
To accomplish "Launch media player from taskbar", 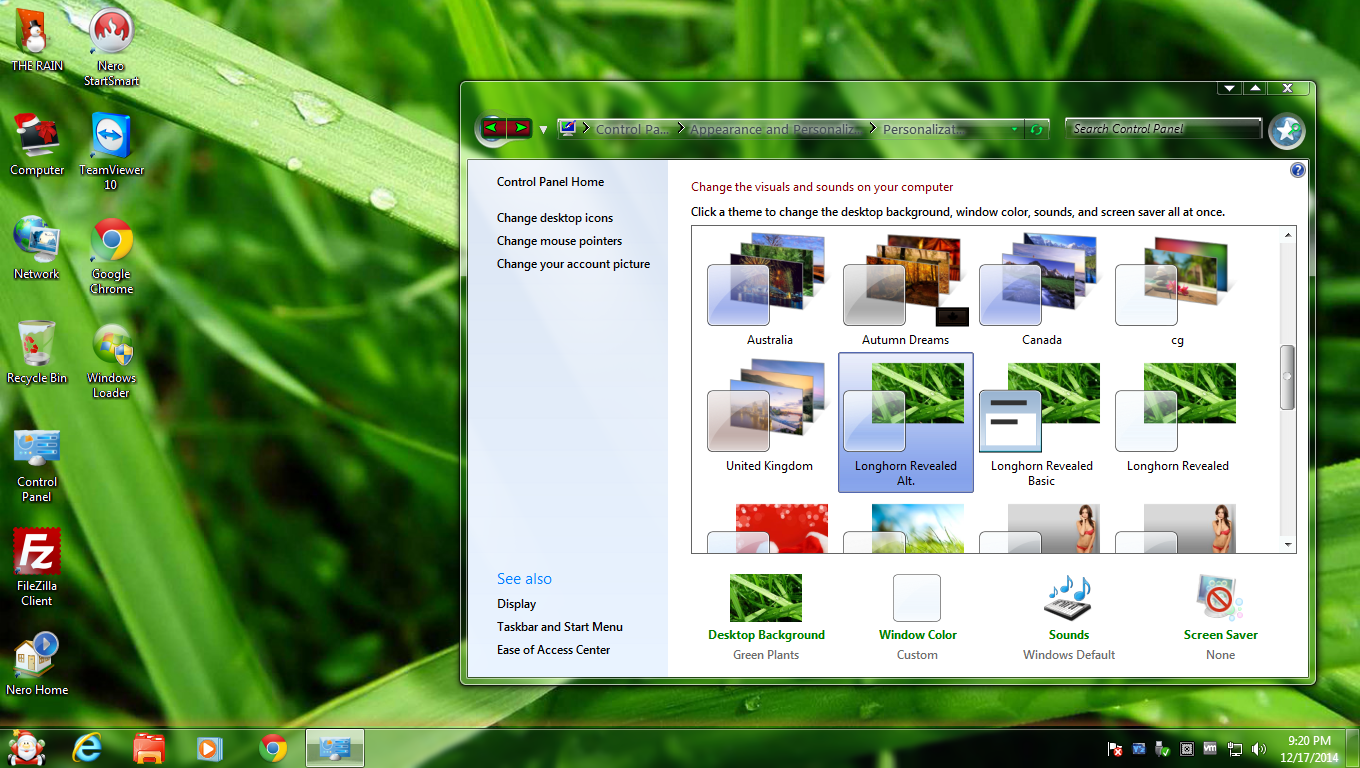I will pos(210,748).
